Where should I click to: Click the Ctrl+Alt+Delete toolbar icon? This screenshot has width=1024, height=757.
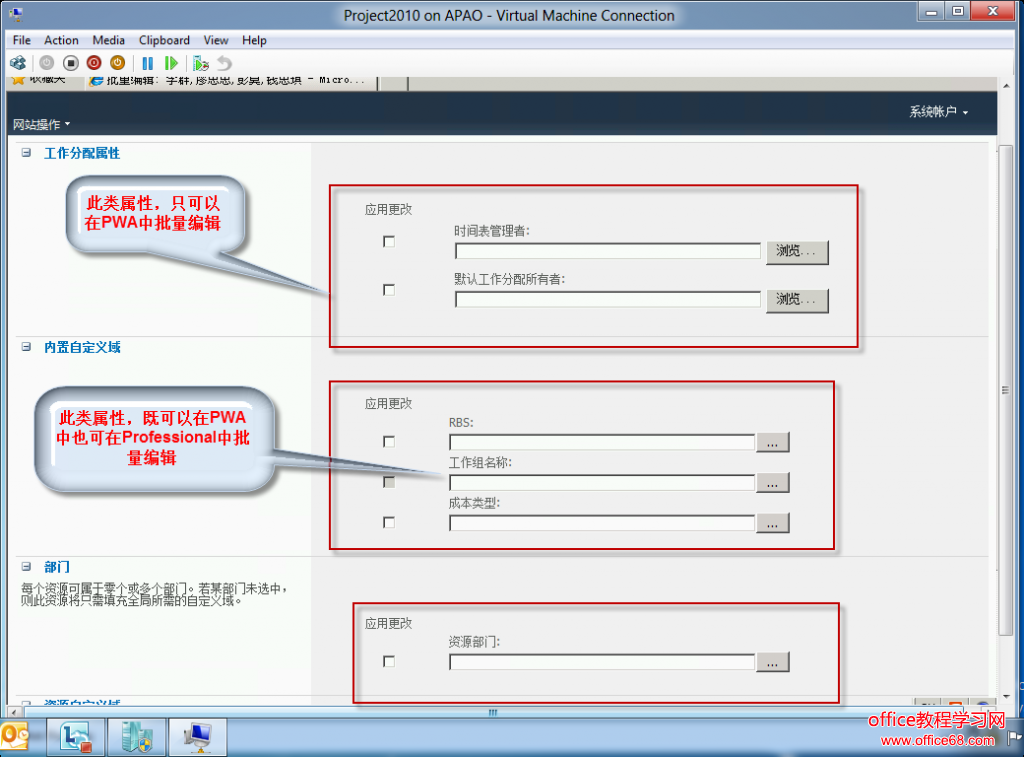pos(18,63)
